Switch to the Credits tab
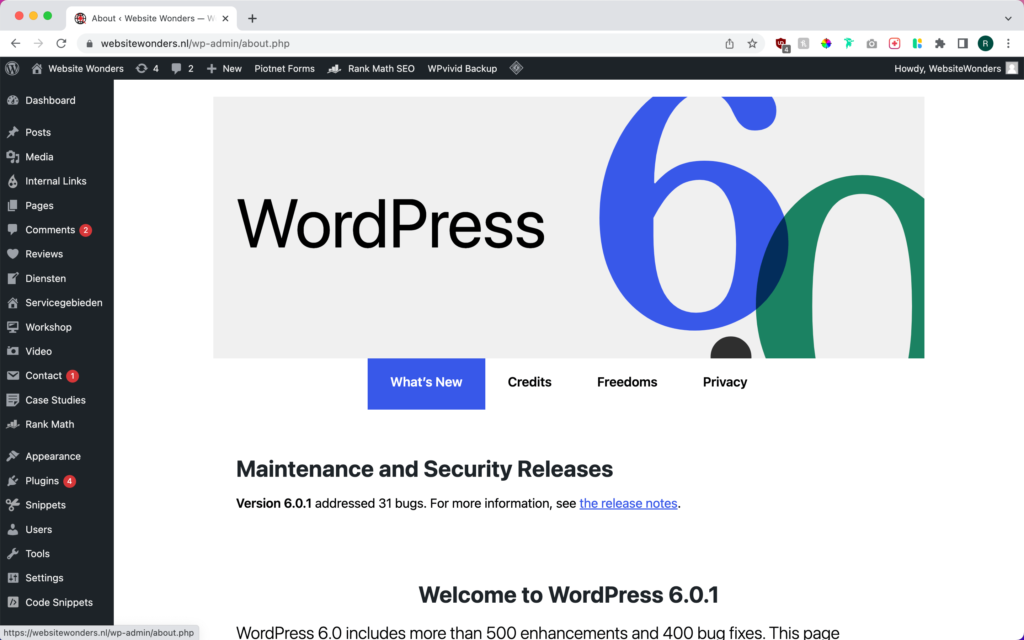The image size is (1024, 640). (529, 383)
